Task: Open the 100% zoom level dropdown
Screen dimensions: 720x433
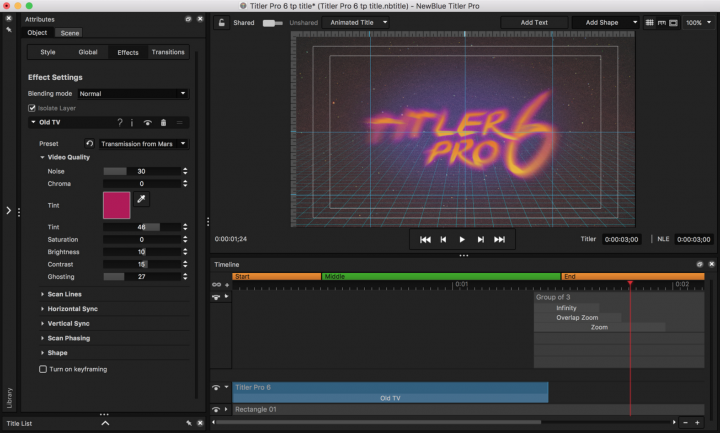Action: 698,22
